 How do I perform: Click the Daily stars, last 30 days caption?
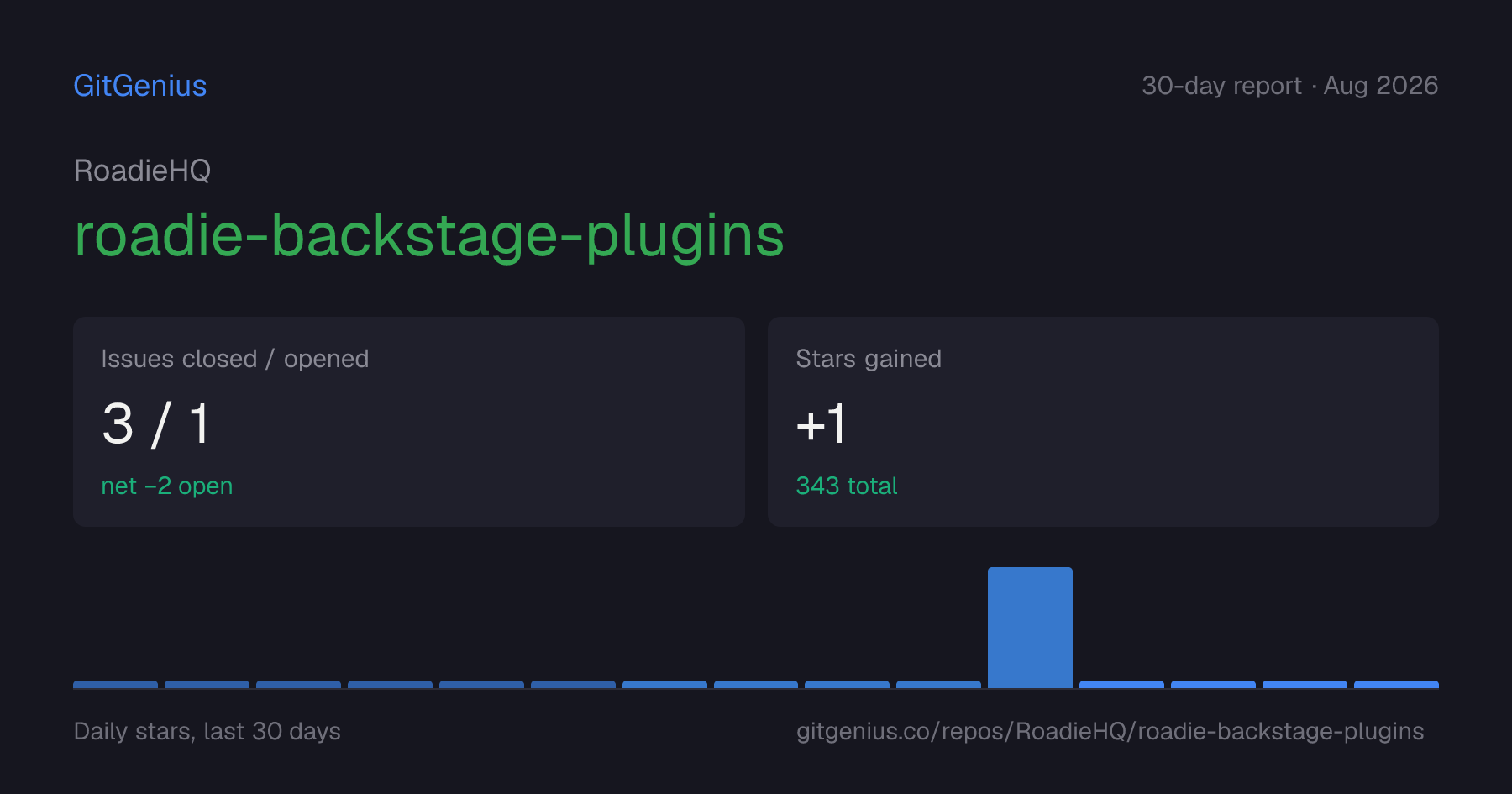pos(207,731)
